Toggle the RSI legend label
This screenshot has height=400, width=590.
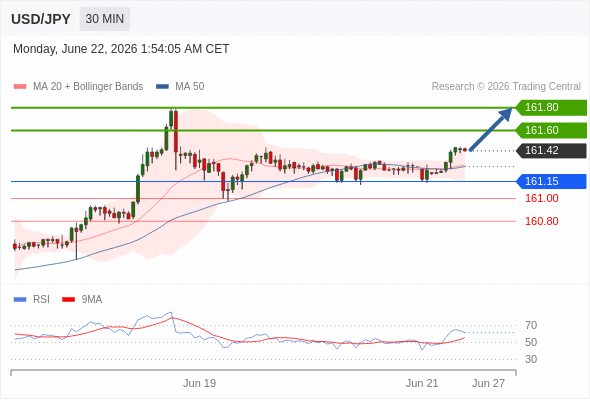point(41,300)
